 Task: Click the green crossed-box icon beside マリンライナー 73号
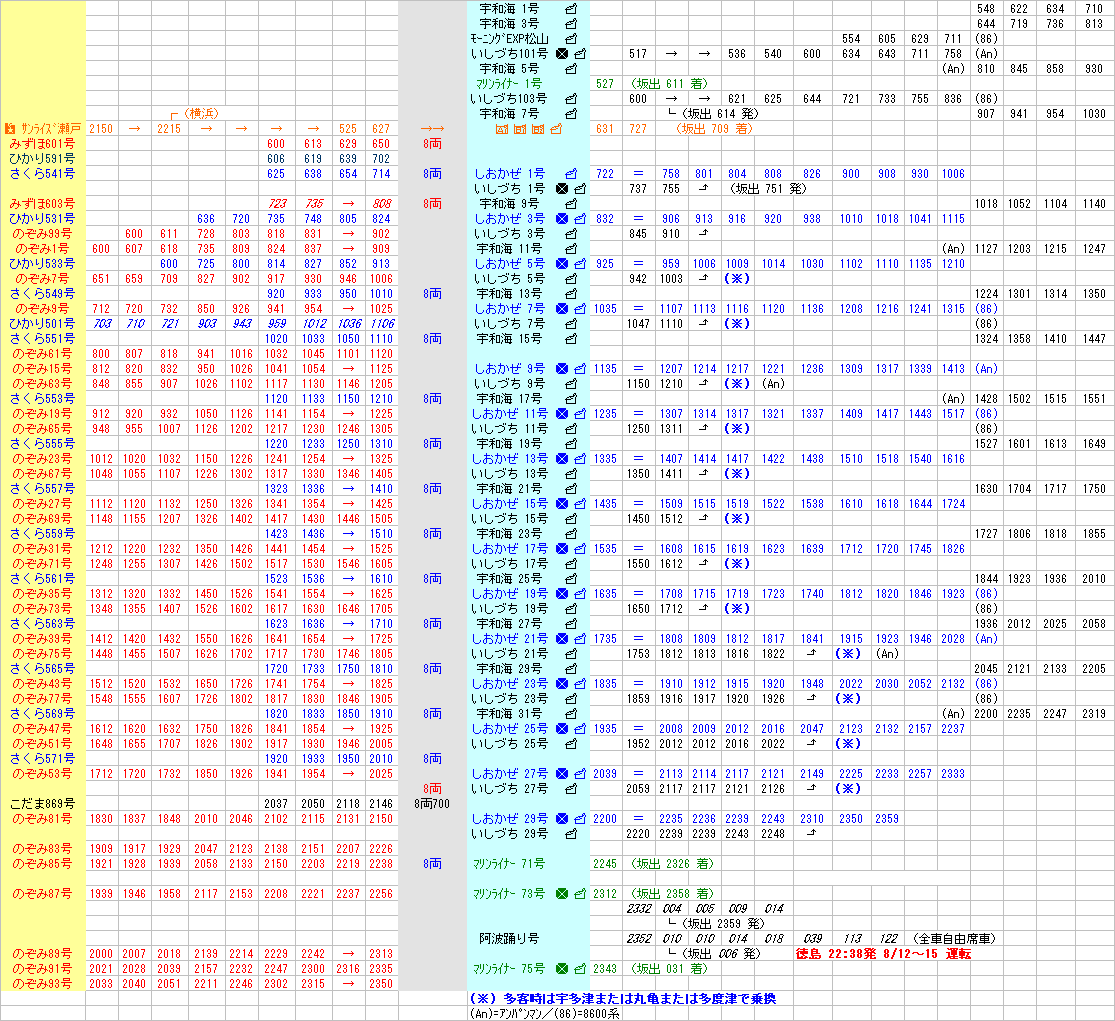click(562, 894)
